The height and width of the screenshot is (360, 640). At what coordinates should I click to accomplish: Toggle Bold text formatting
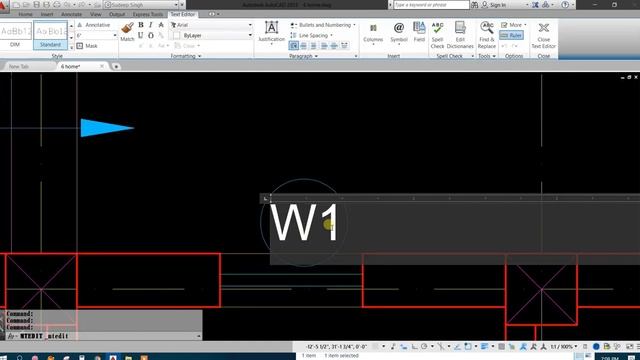(x=141, y=25)
